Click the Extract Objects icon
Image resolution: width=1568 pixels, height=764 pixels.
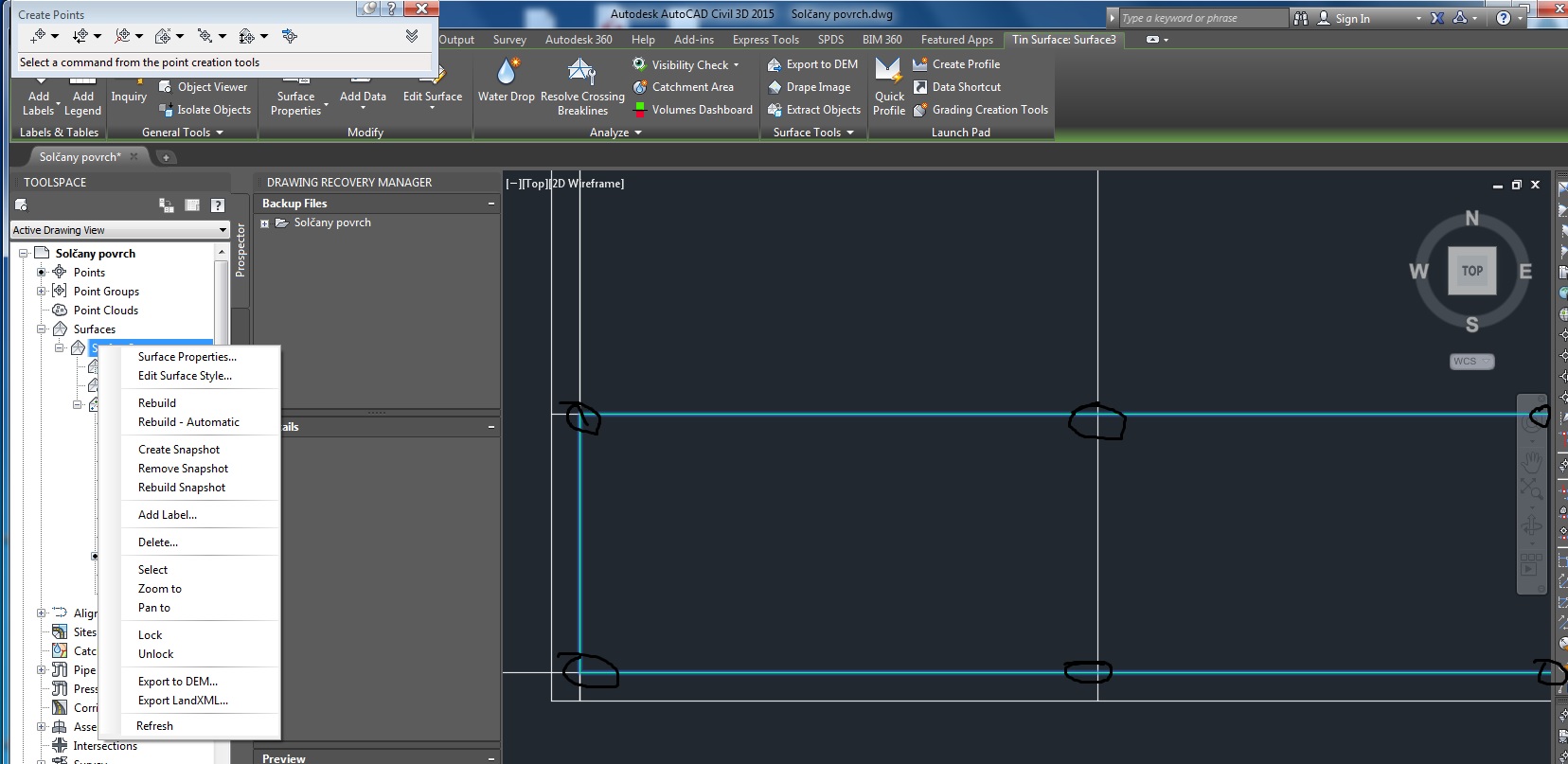[775, 110]
